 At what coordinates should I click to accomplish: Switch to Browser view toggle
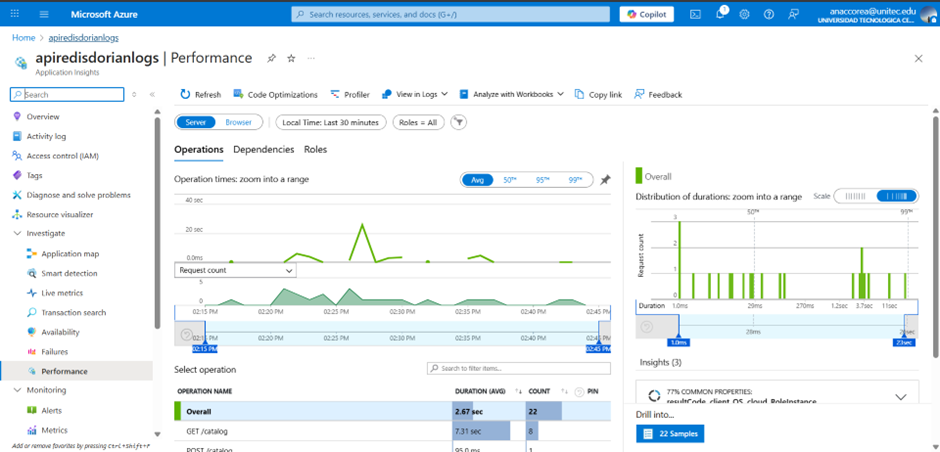pyautogui.click(x=239, y=122)
